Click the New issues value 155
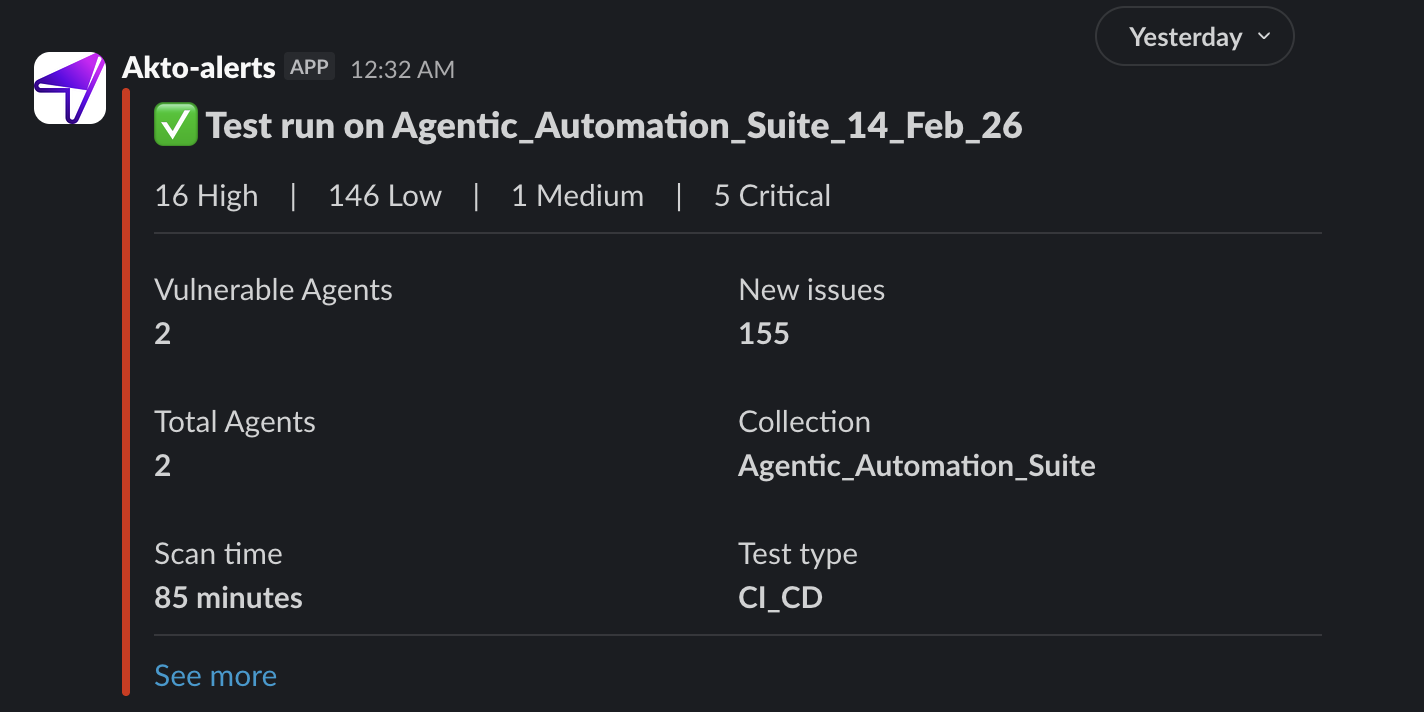This screenshot has height=712, width=1424. 764,334
